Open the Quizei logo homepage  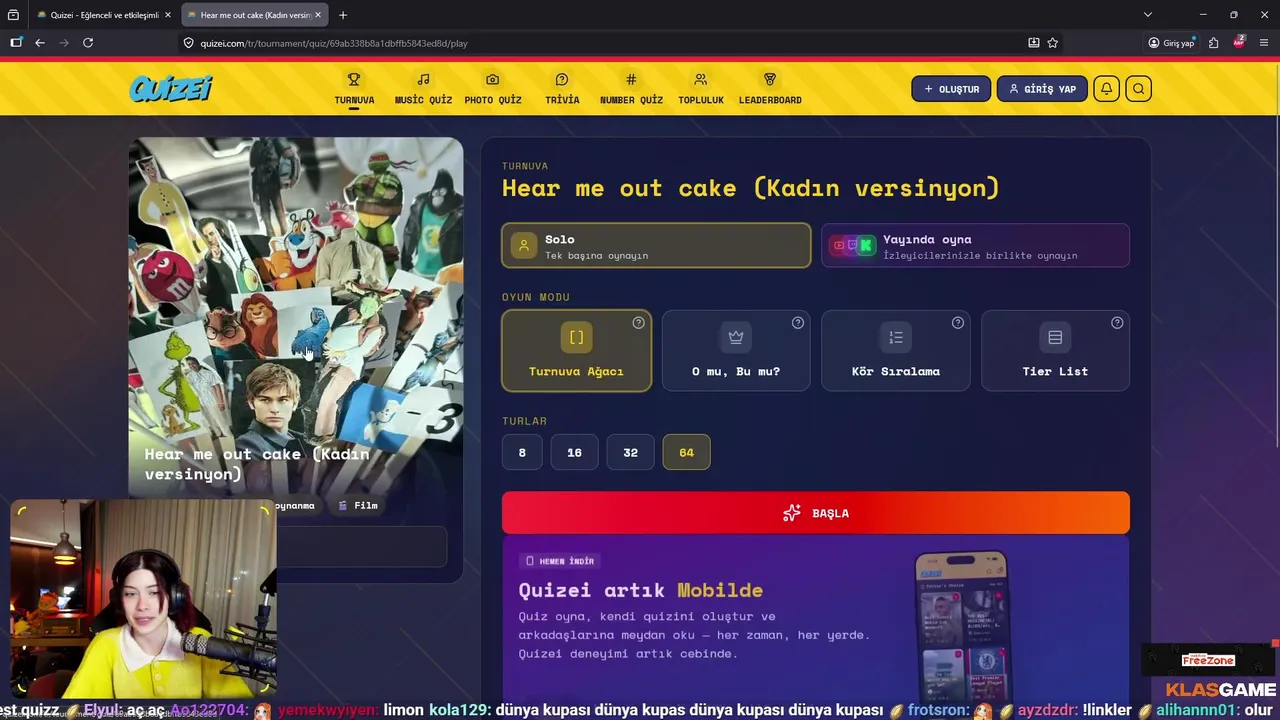tap(171, 89)
